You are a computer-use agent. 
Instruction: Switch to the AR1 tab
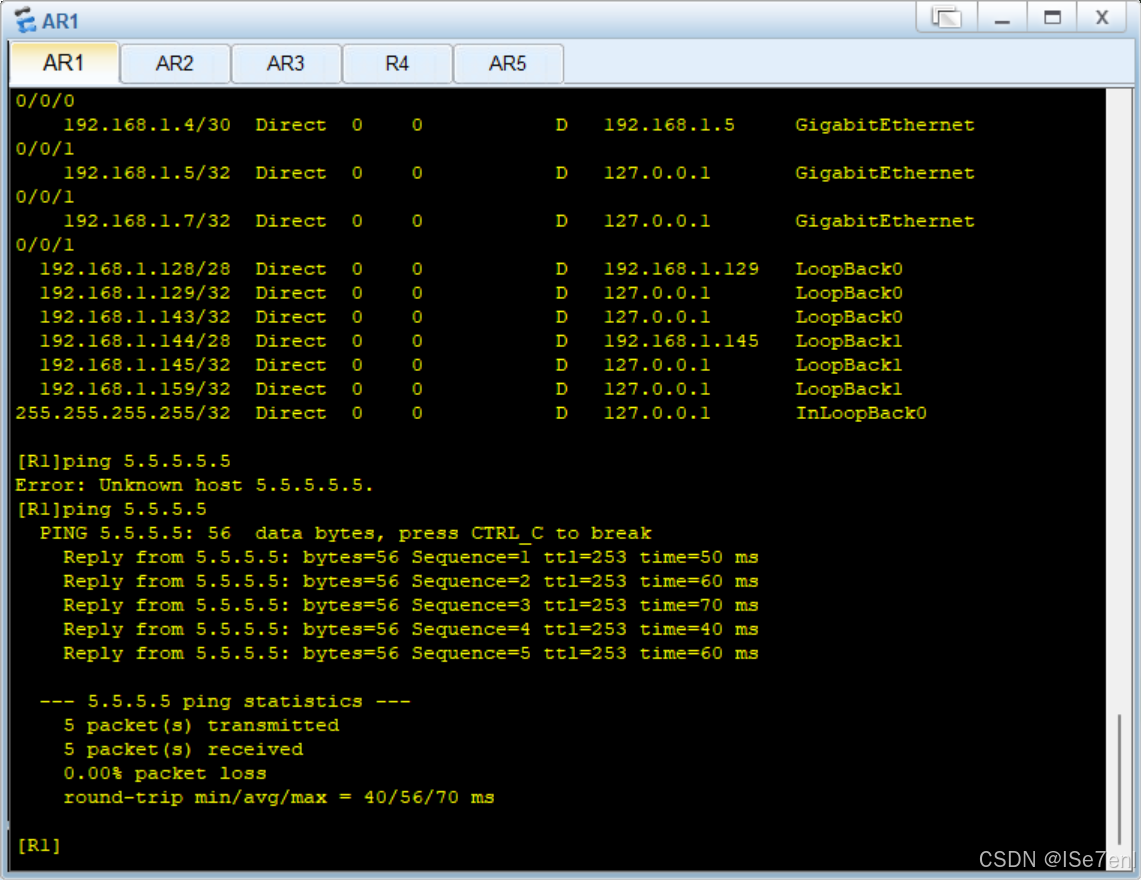point(64,63)
